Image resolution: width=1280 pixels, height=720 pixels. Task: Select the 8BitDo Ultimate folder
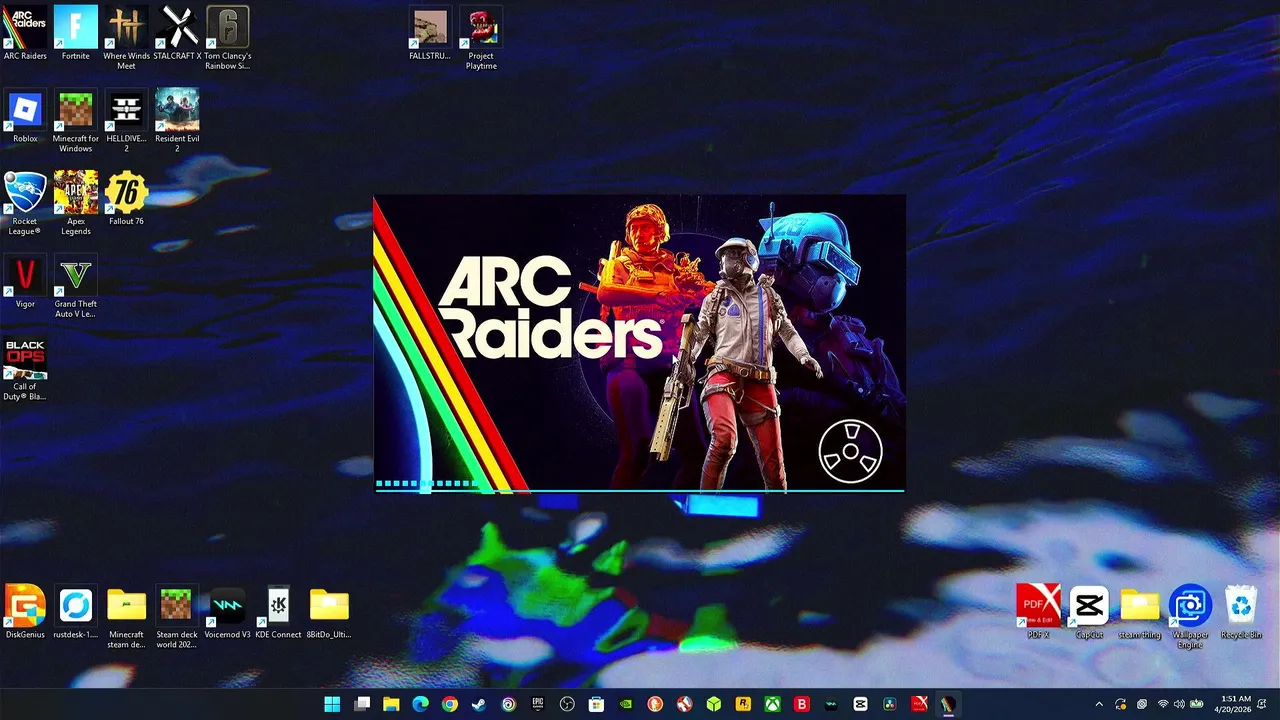click(x=329, y=612)
